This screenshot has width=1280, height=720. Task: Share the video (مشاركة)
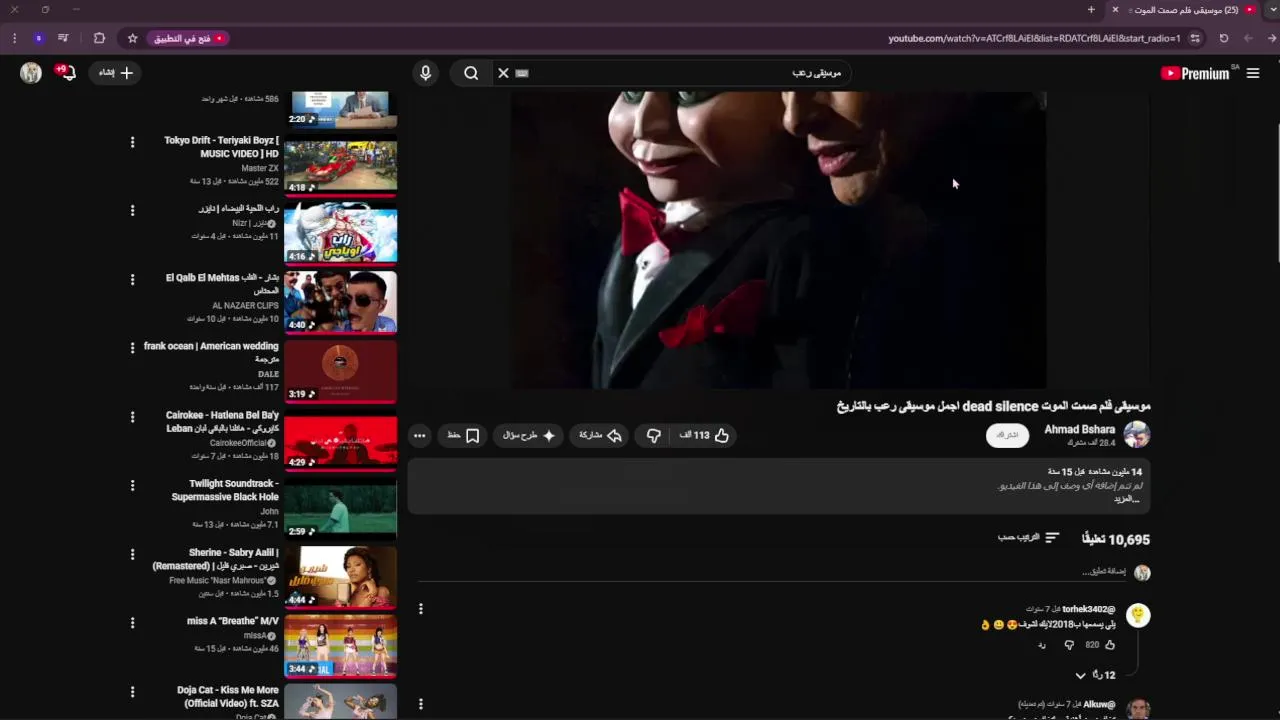(601, 435)
